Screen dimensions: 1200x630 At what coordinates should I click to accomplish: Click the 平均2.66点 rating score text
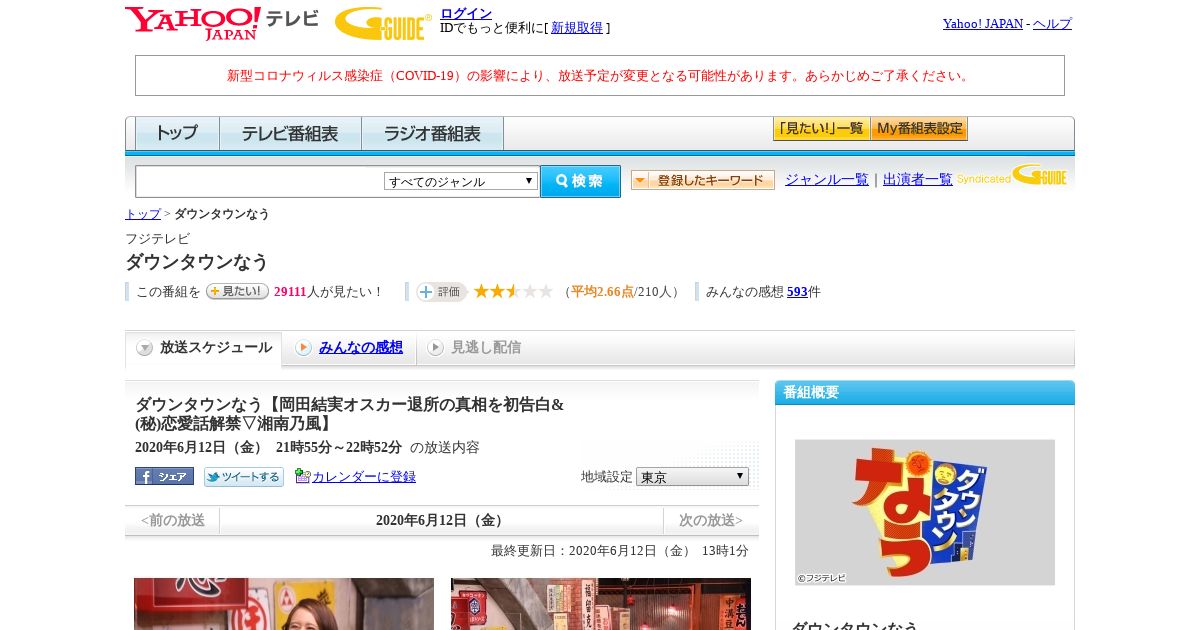tap(602, 292)
